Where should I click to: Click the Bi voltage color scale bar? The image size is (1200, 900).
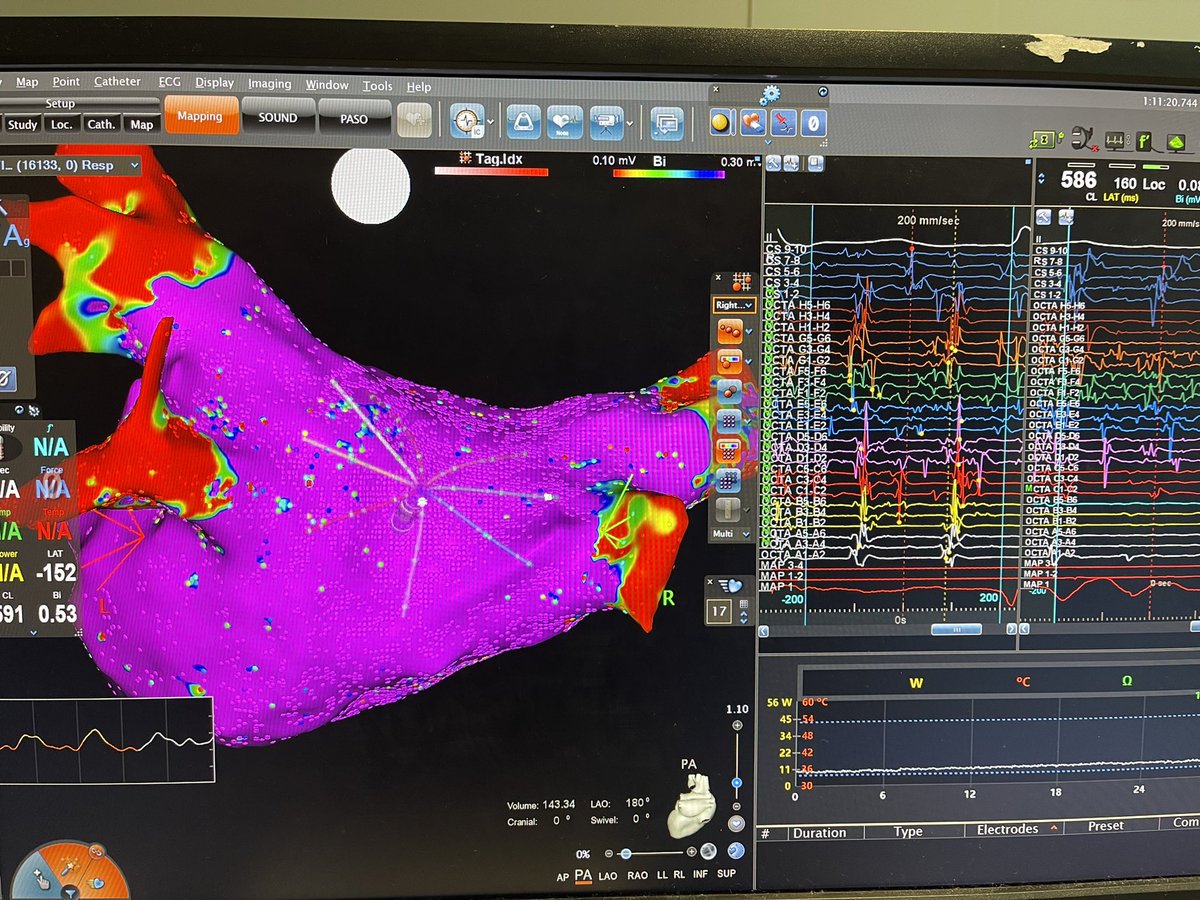(668, 173)
